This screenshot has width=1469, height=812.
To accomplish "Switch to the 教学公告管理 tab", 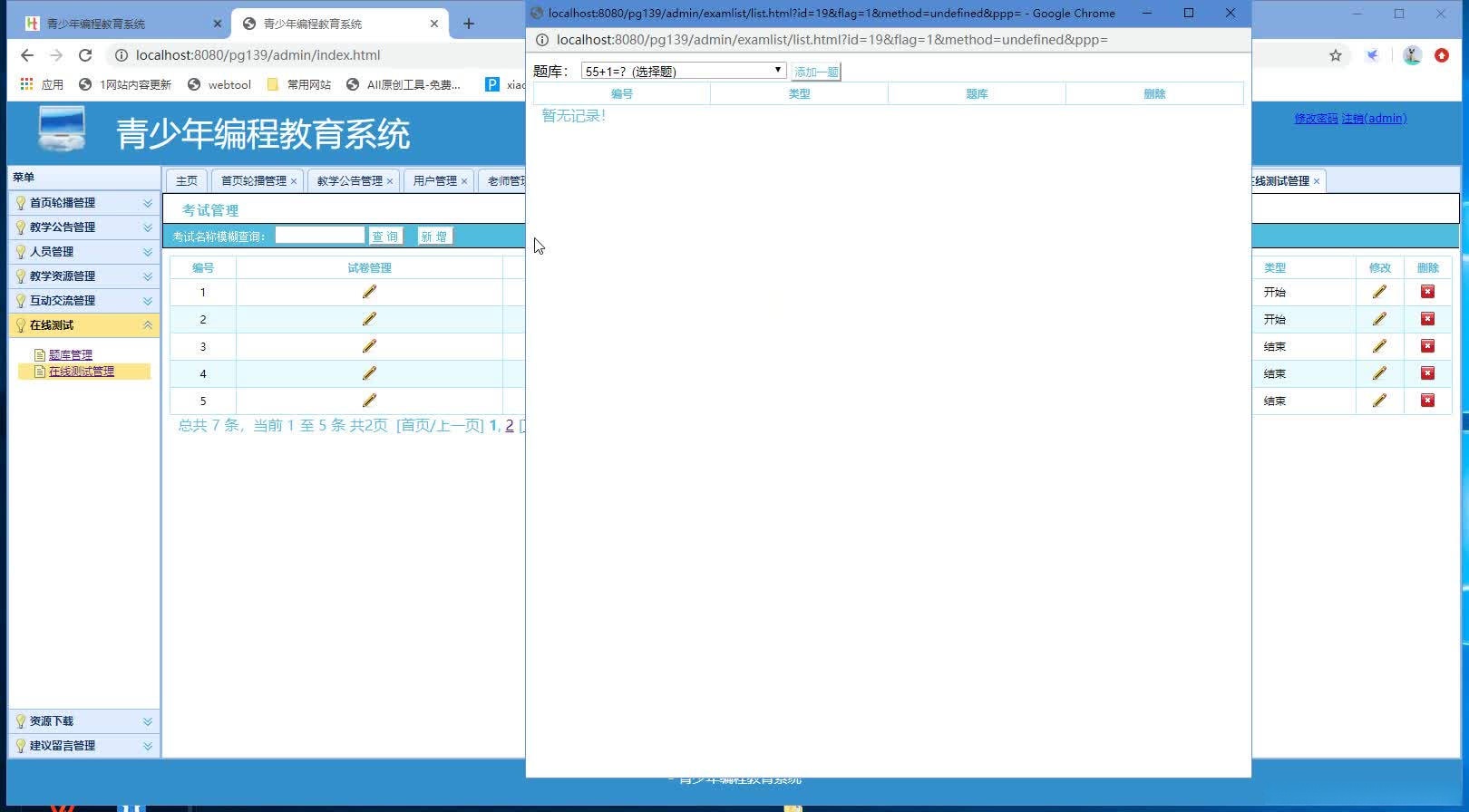I will pos(350,181).
